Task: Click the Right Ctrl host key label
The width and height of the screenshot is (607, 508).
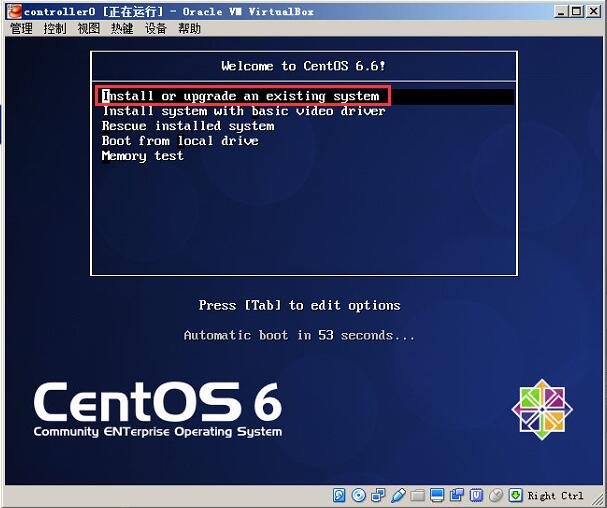Action: pyautogui.click(x=555, y=496)
